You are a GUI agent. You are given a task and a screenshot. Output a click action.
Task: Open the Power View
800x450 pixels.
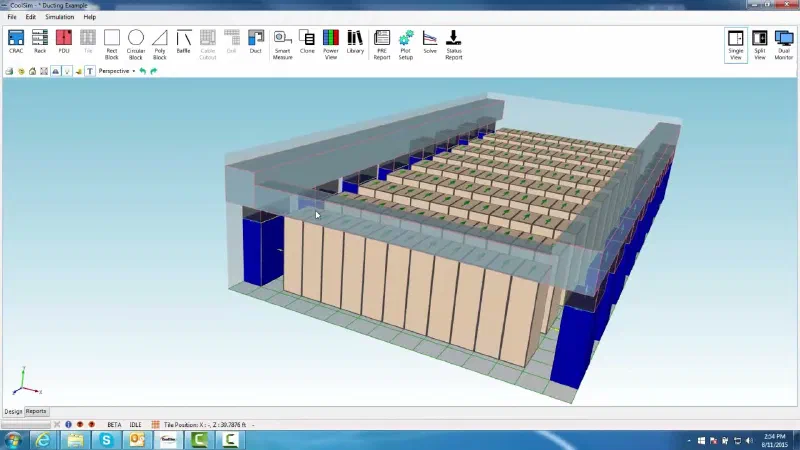pos(331,44)
